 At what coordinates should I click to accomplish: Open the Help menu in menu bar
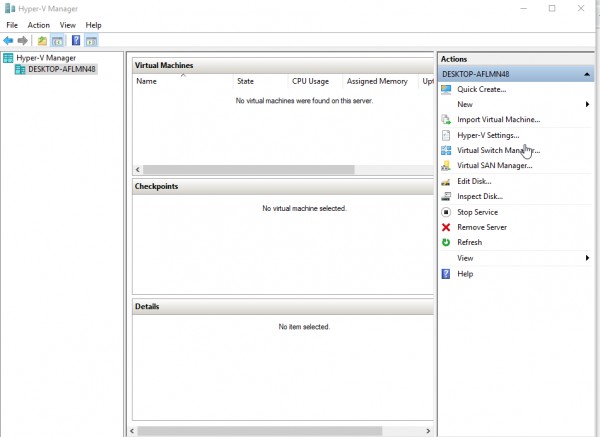click(93, 25)
